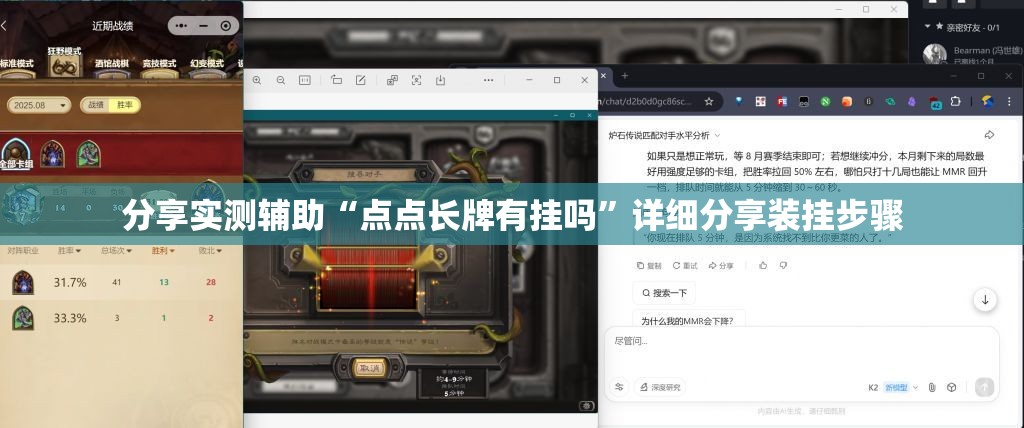Zoom out with the image viewer's magnifier-minus icon
The height and width of the screenshot is (428, 1024).
(x=281, y=80)
